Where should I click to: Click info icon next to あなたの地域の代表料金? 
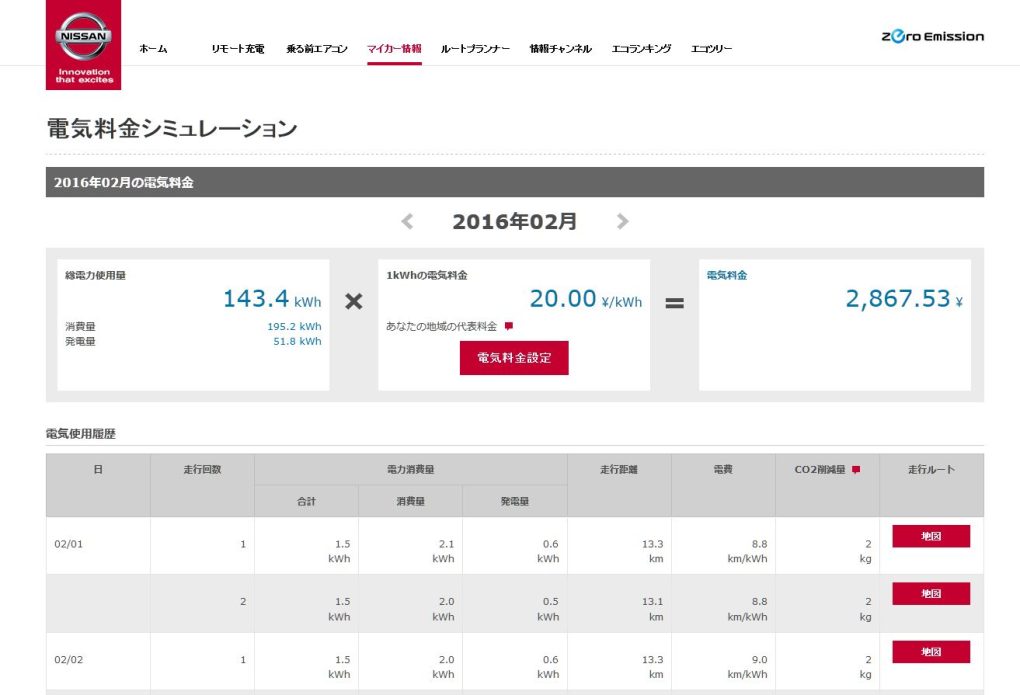click(x=509, y=326)
